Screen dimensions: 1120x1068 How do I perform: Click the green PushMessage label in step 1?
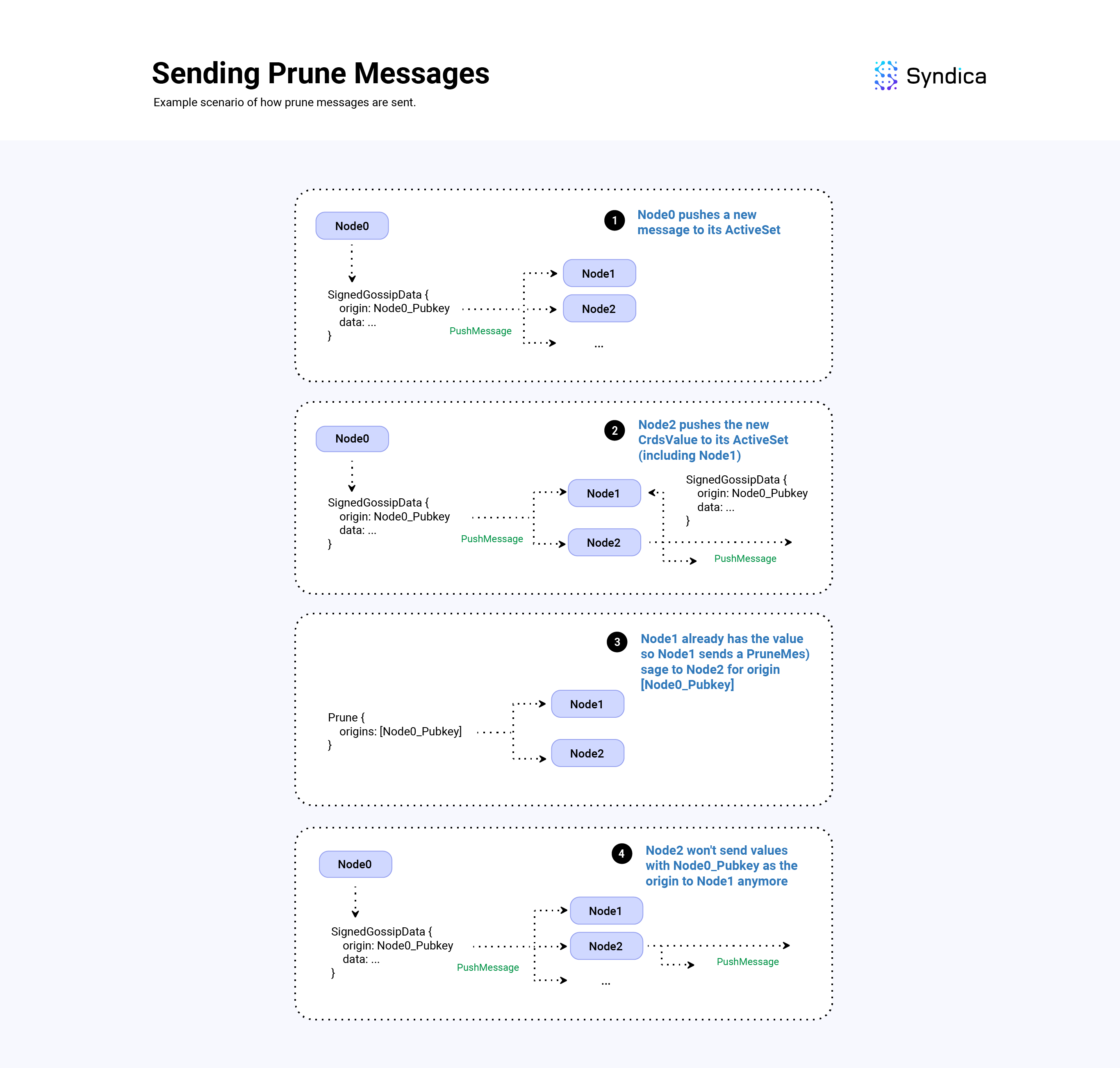480,331
